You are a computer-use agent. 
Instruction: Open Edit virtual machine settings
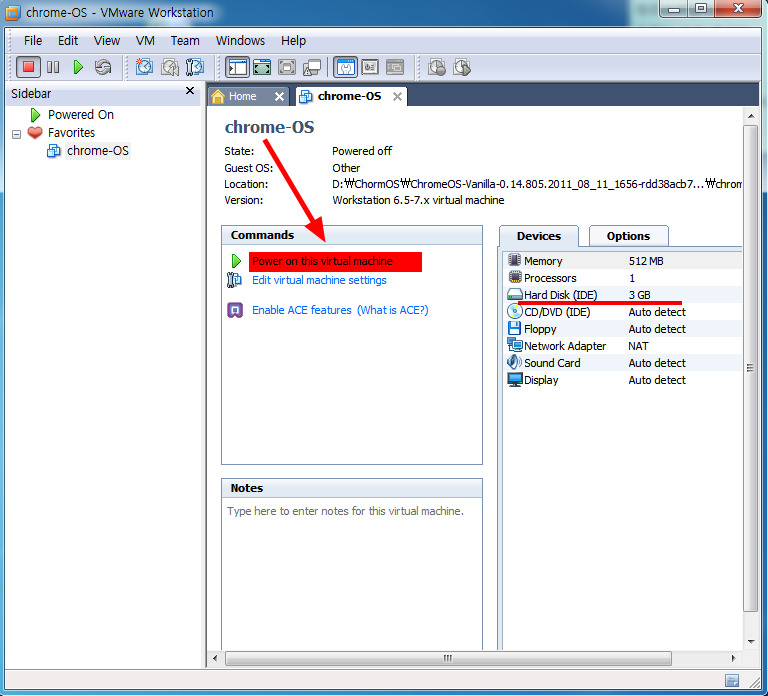pos(319,280)
